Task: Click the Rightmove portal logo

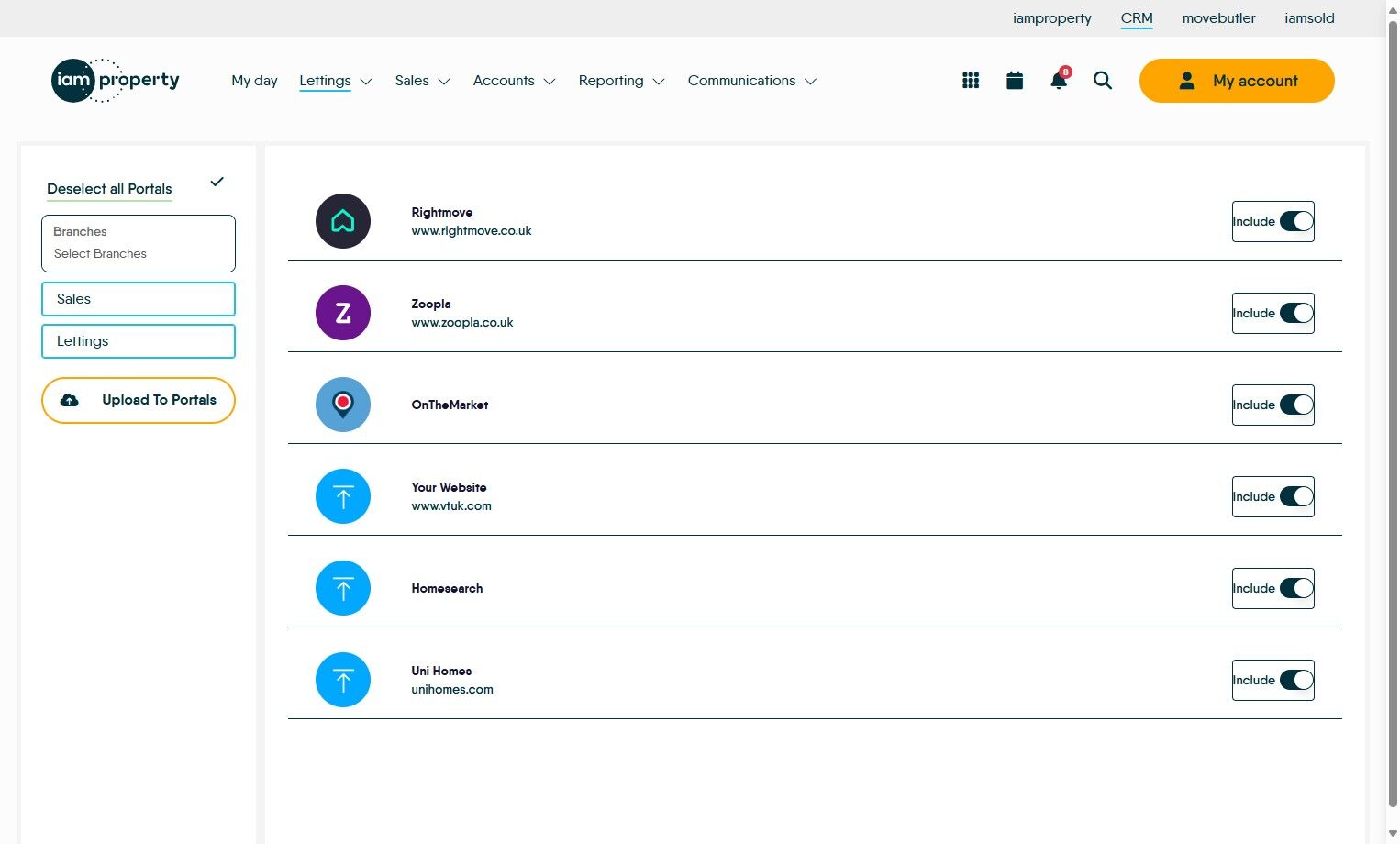Action: [343, 221]
